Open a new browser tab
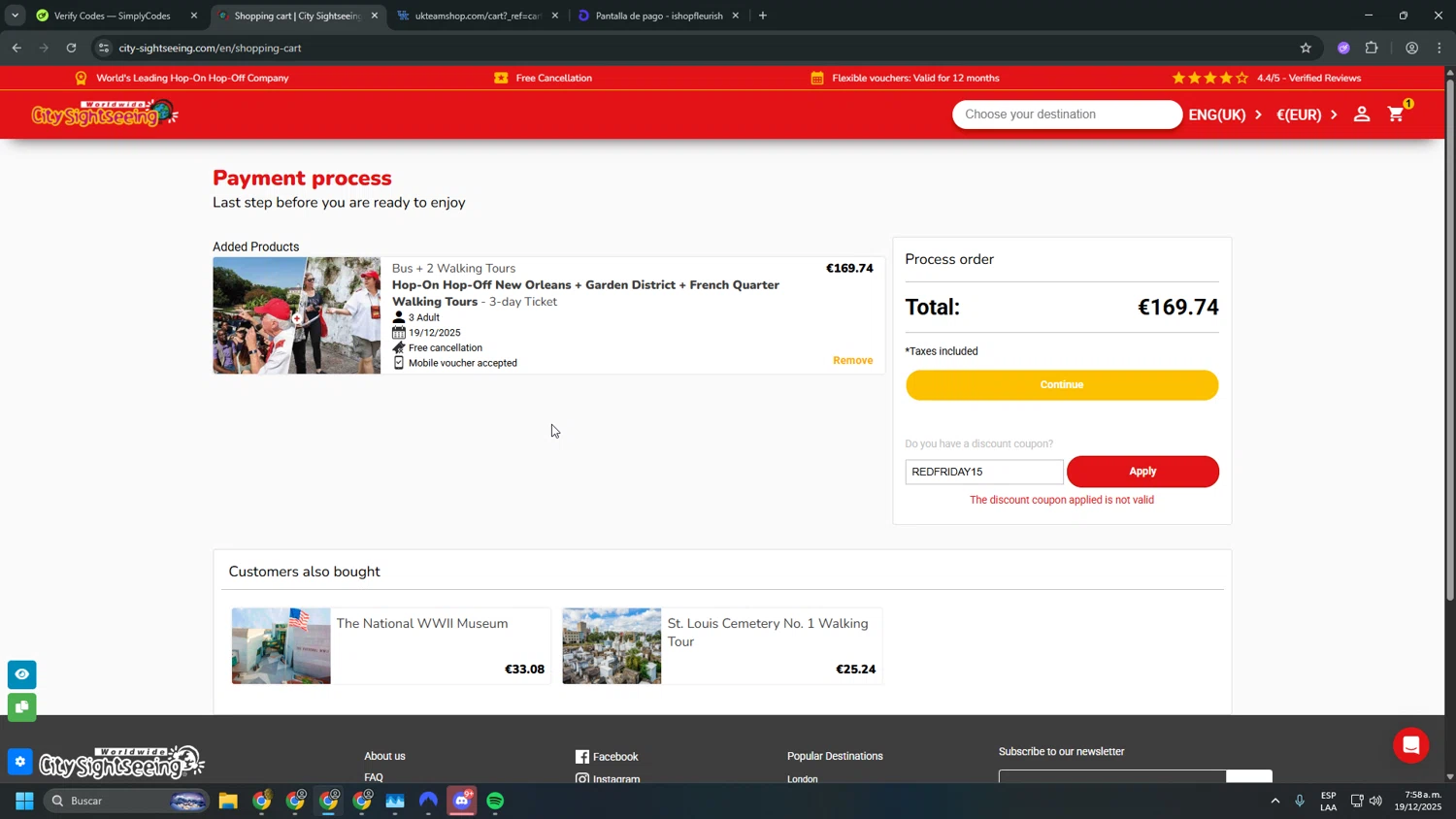The height and width of the screenshot is (819, 1456). click(763, 16)
